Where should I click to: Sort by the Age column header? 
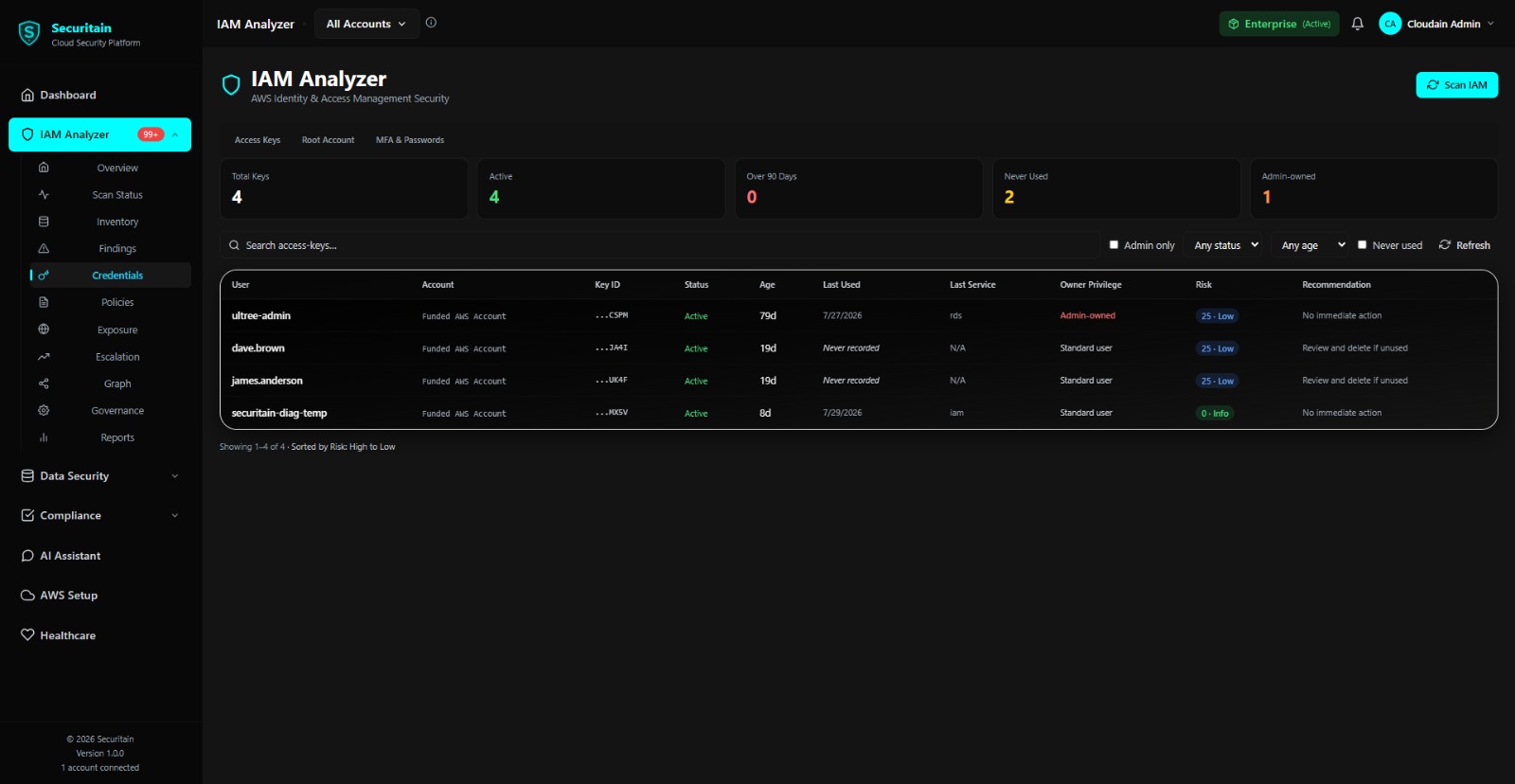click(767, 285)
